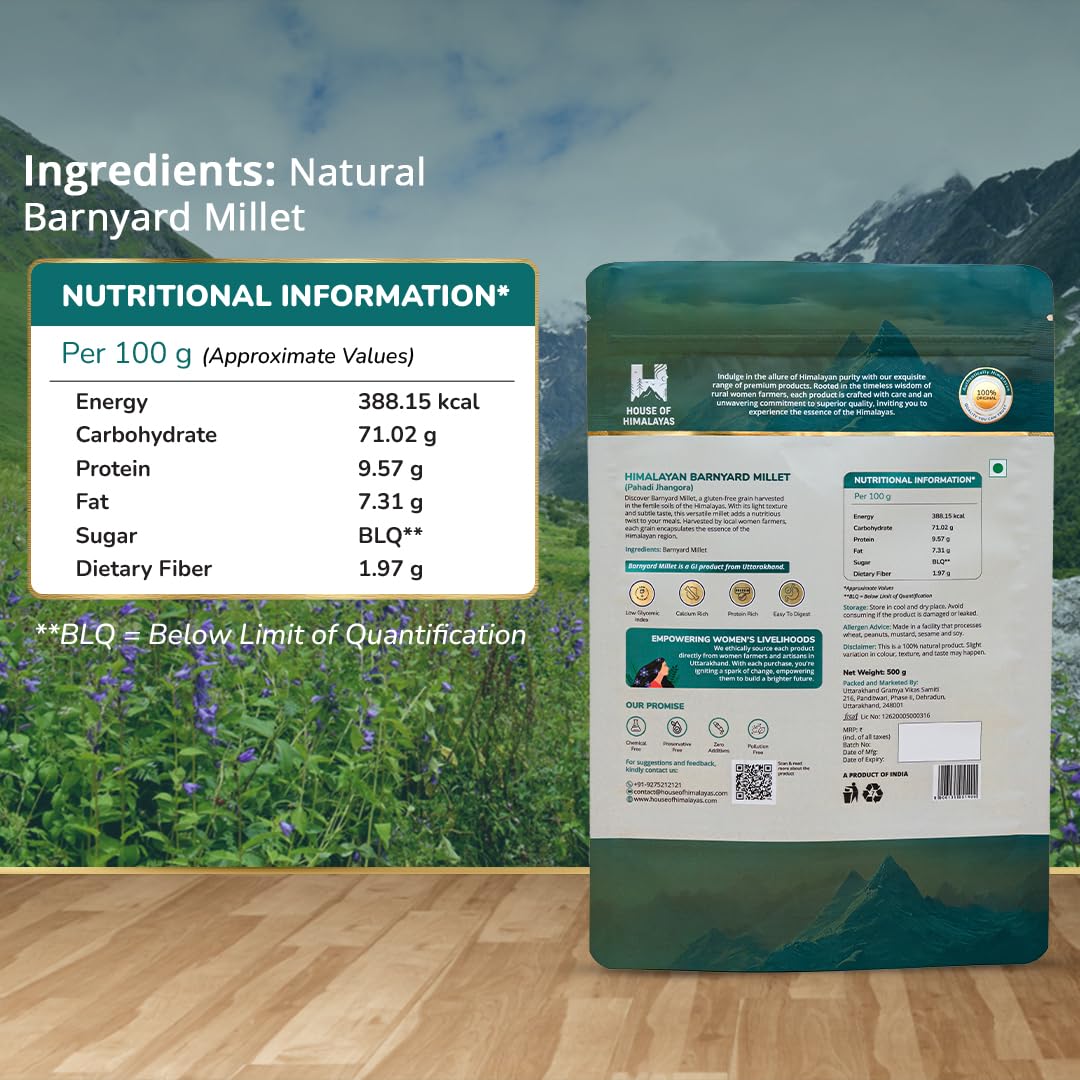Screen dimensions: 1080x1080
Task: Click the 100% Original gold seal badge
Action: 986,395
